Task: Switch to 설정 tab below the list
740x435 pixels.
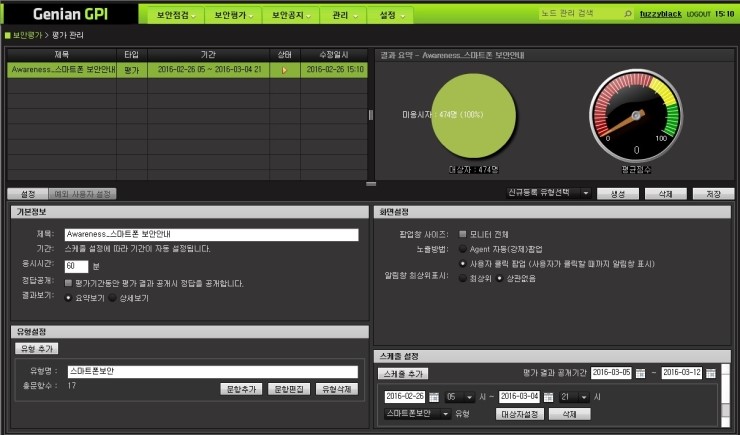Action: (x=28, y=194)
